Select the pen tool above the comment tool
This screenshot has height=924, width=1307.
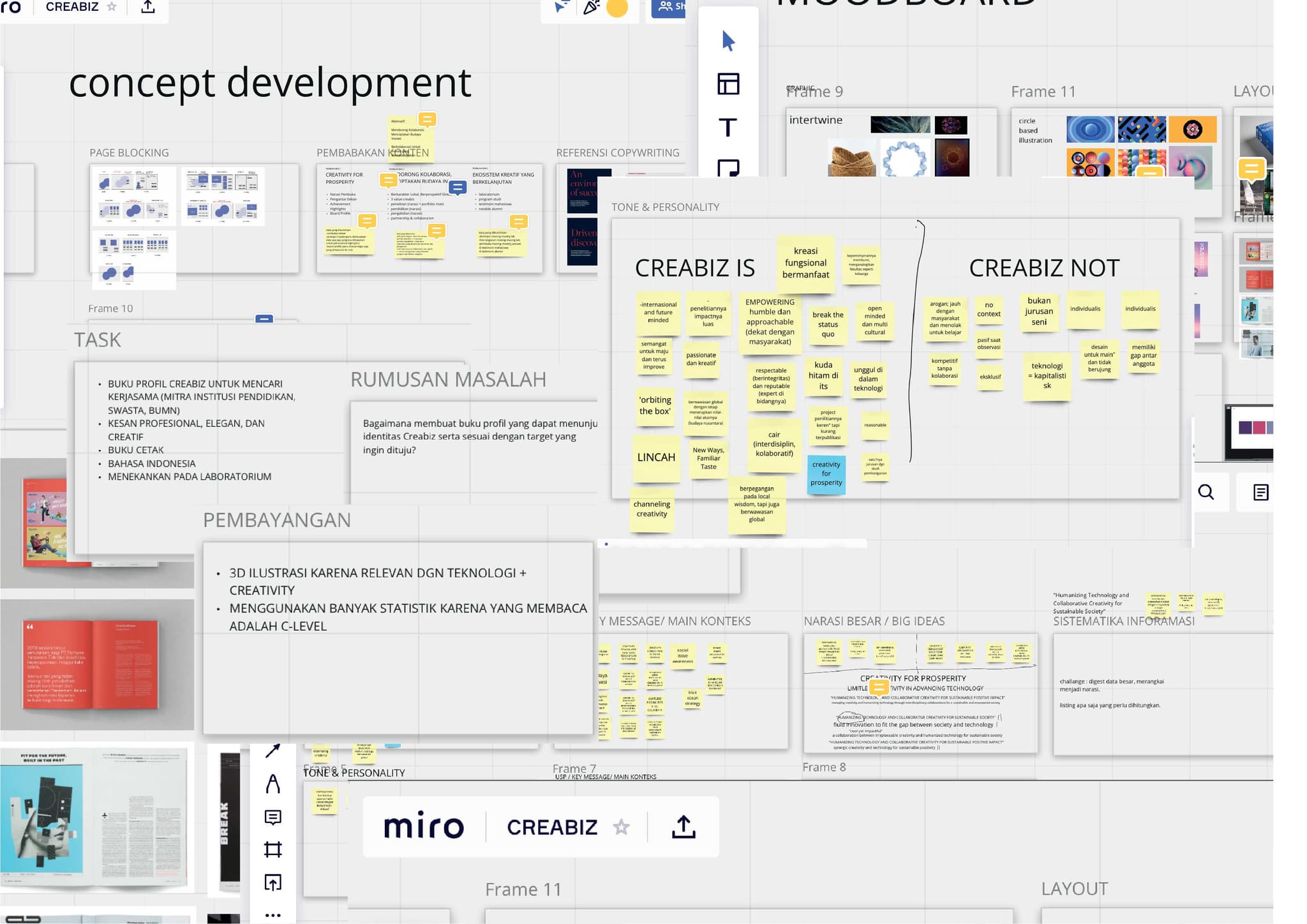point(273,784)
